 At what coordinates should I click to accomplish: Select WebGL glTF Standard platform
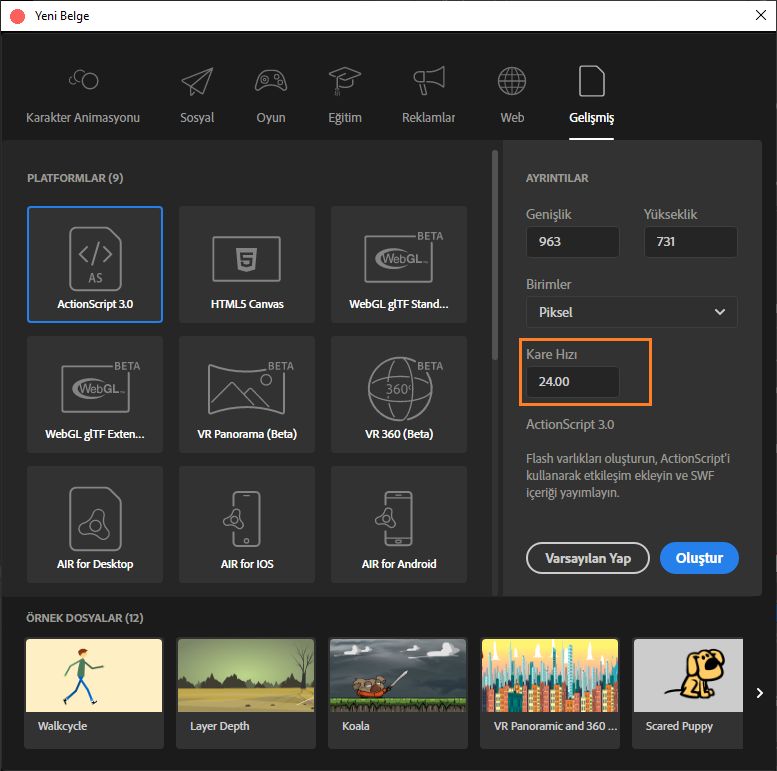[x=399, y=265]
